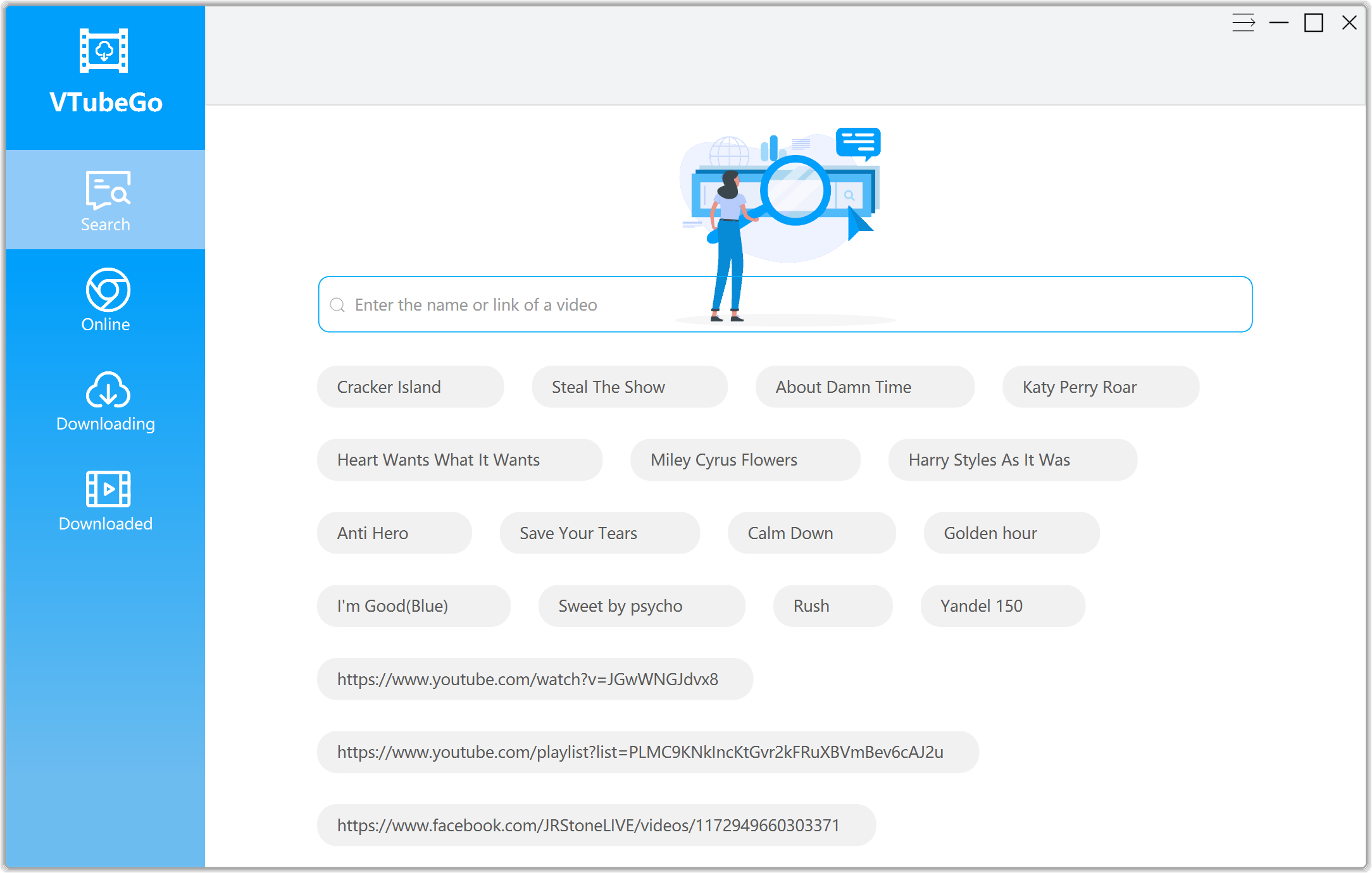Choose the Miley Cyrus Flowers suggestion

(x=745, y=460)
